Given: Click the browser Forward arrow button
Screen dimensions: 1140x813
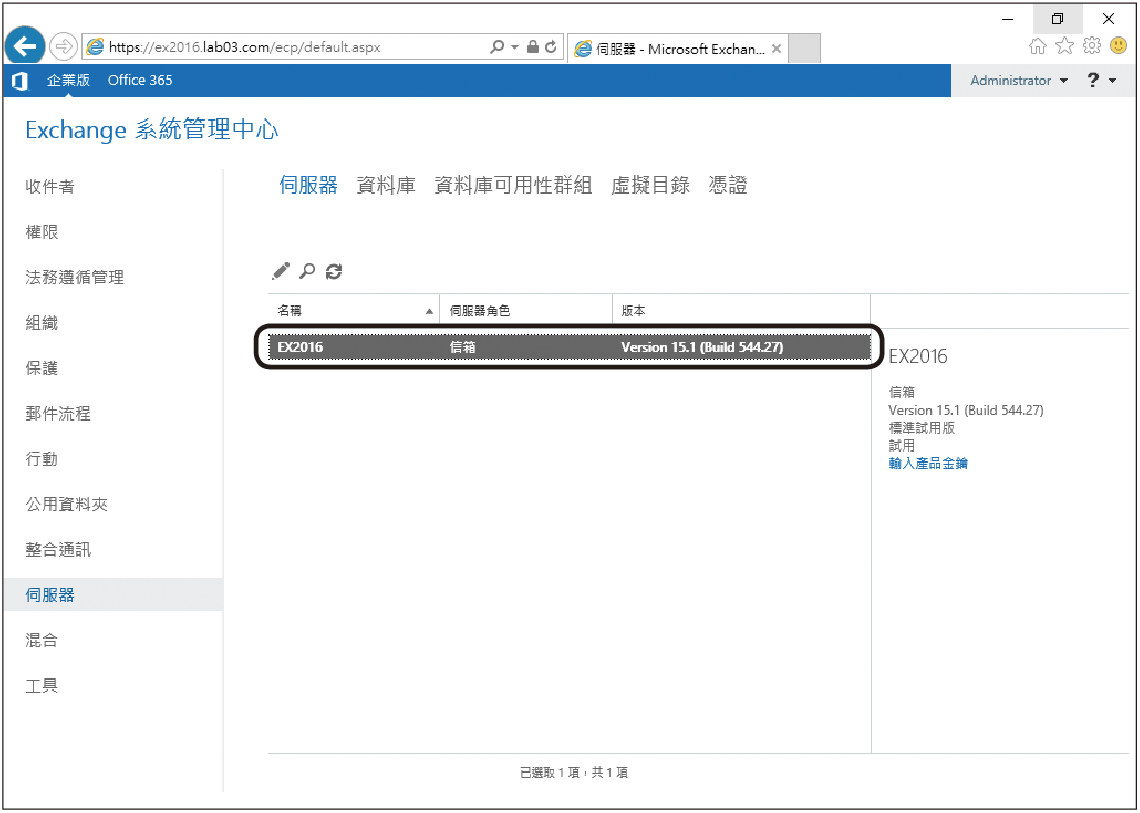Looking at the screenshot, I should 64,47.
